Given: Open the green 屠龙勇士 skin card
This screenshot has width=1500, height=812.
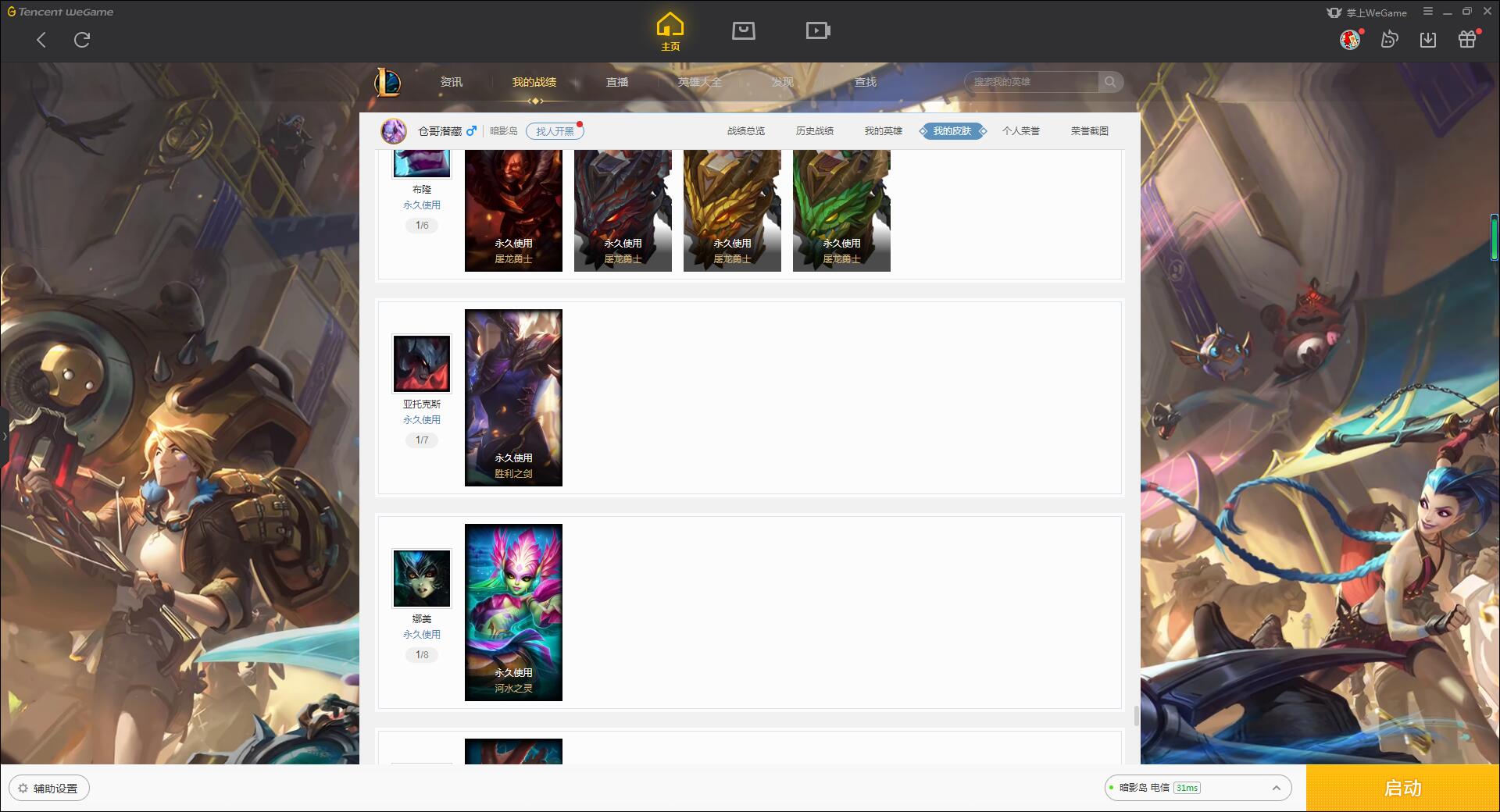Looking at the screenshot, I should (x=841, y=211).
